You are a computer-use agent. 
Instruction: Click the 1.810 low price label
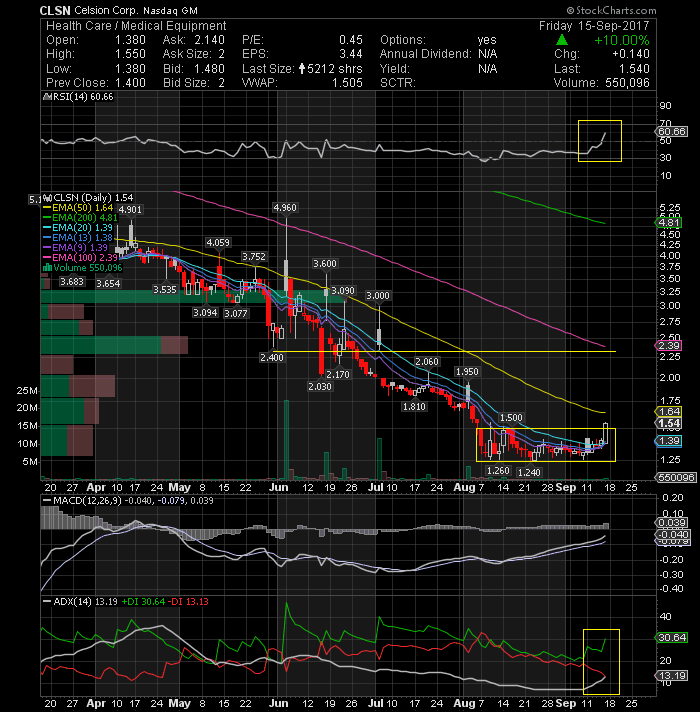pos(414,406)
